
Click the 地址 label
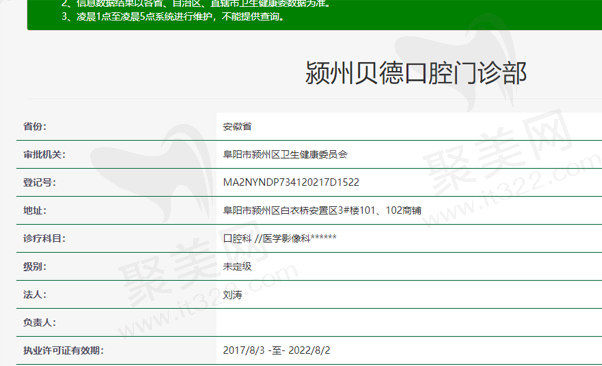coord(35,210)
